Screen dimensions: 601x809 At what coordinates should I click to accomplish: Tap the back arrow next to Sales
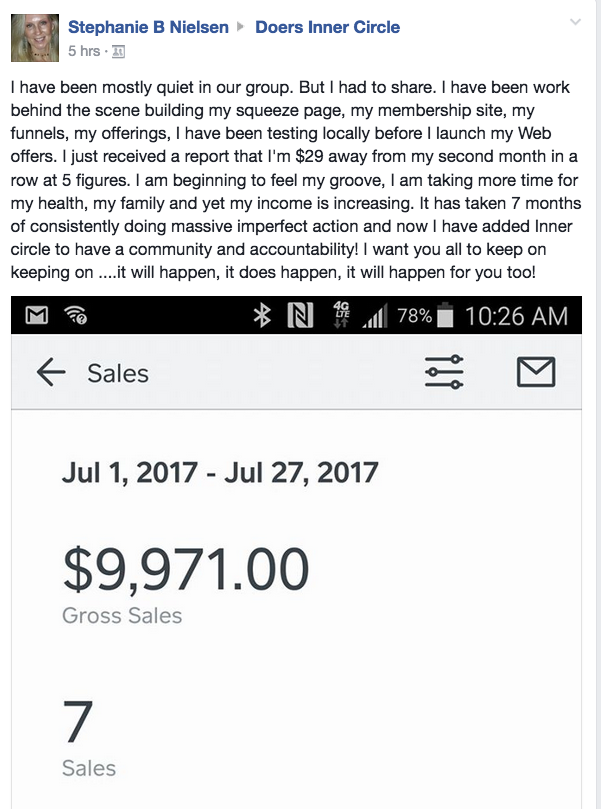[50, 373]
